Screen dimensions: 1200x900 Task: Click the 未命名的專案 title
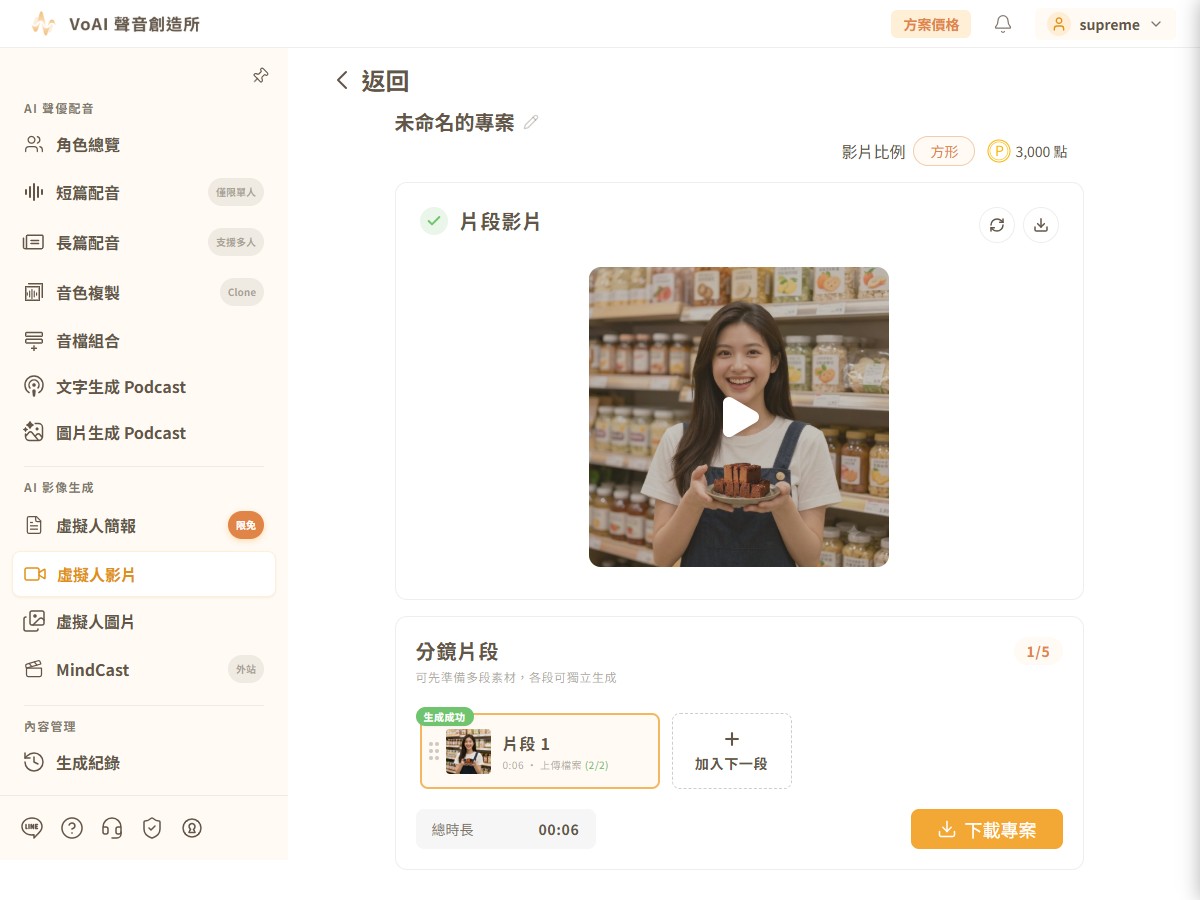click(455, 123)
